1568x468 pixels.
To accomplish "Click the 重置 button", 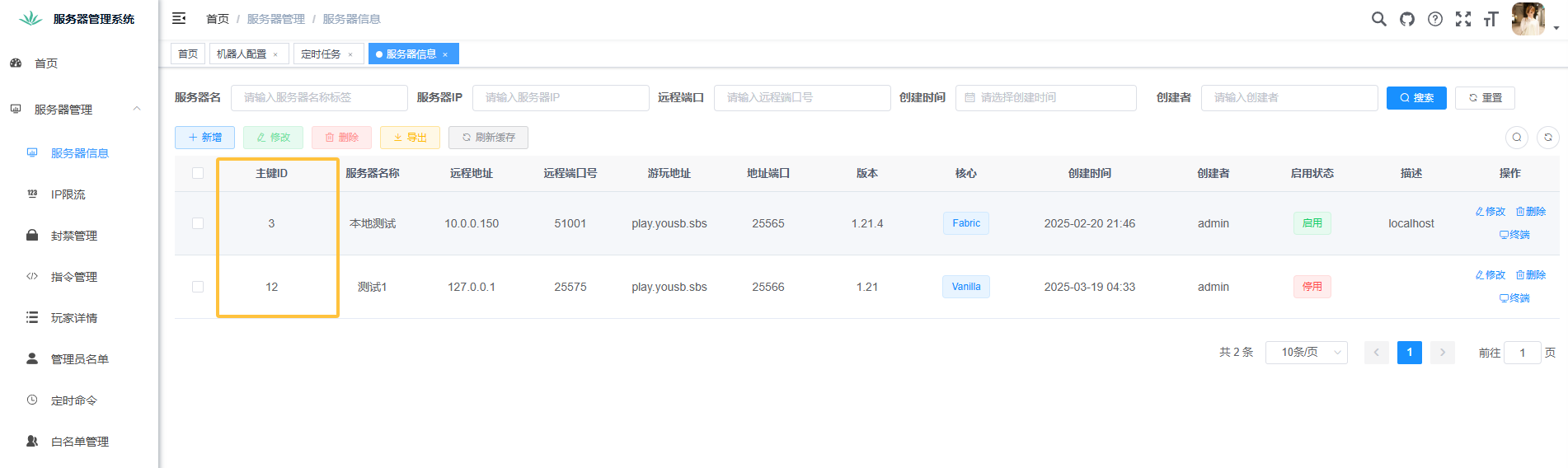I will 1485,97.
